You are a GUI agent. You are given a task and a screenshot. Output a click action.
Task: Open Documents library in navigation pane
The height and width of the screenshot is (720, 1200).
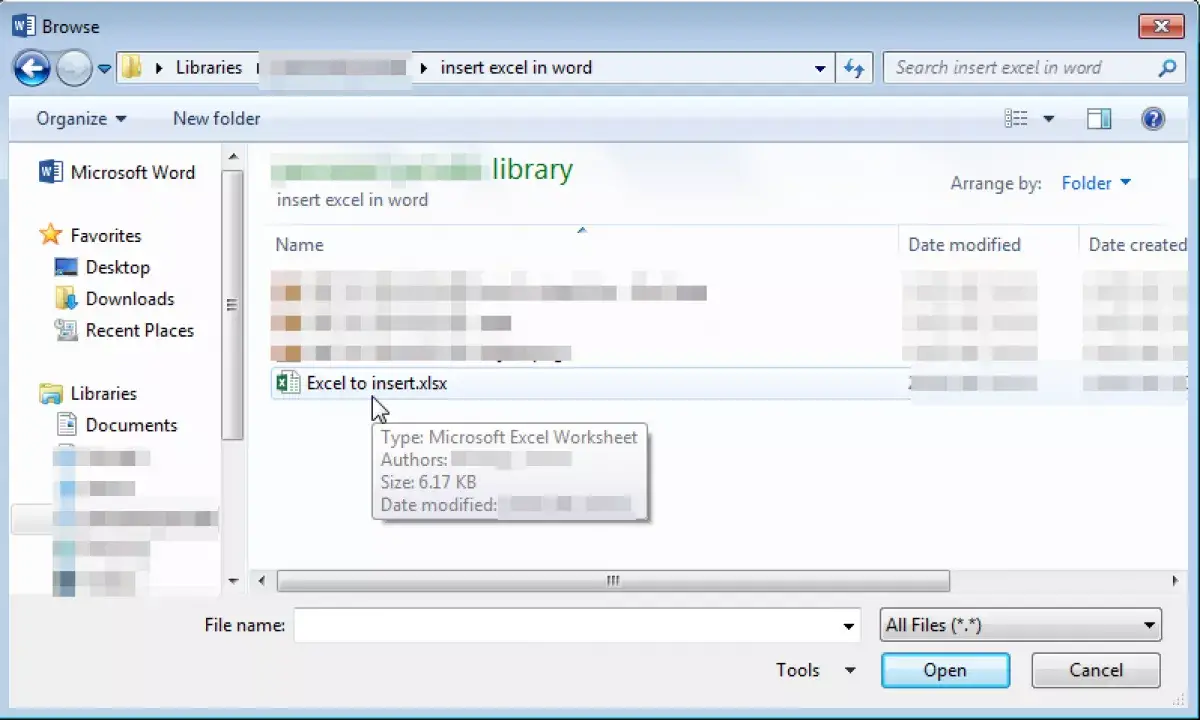coord(131,425)
